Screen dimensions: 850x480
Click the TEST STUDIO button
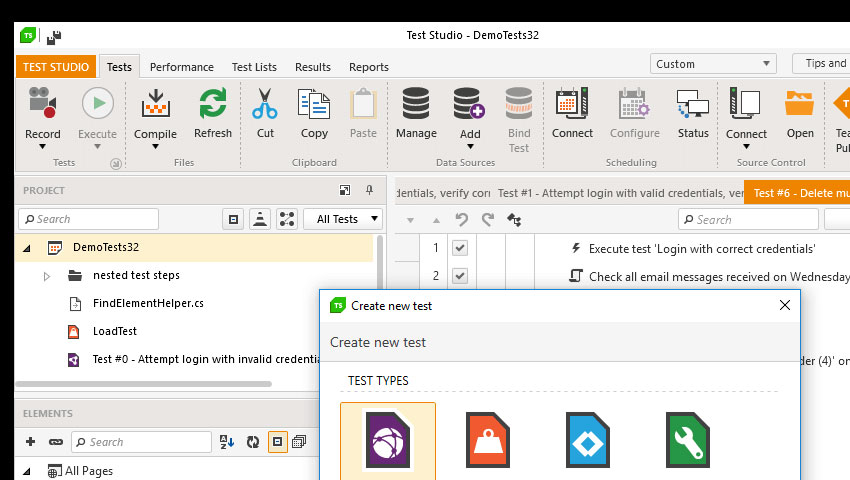pyautogui.click(x=56, y=67)
